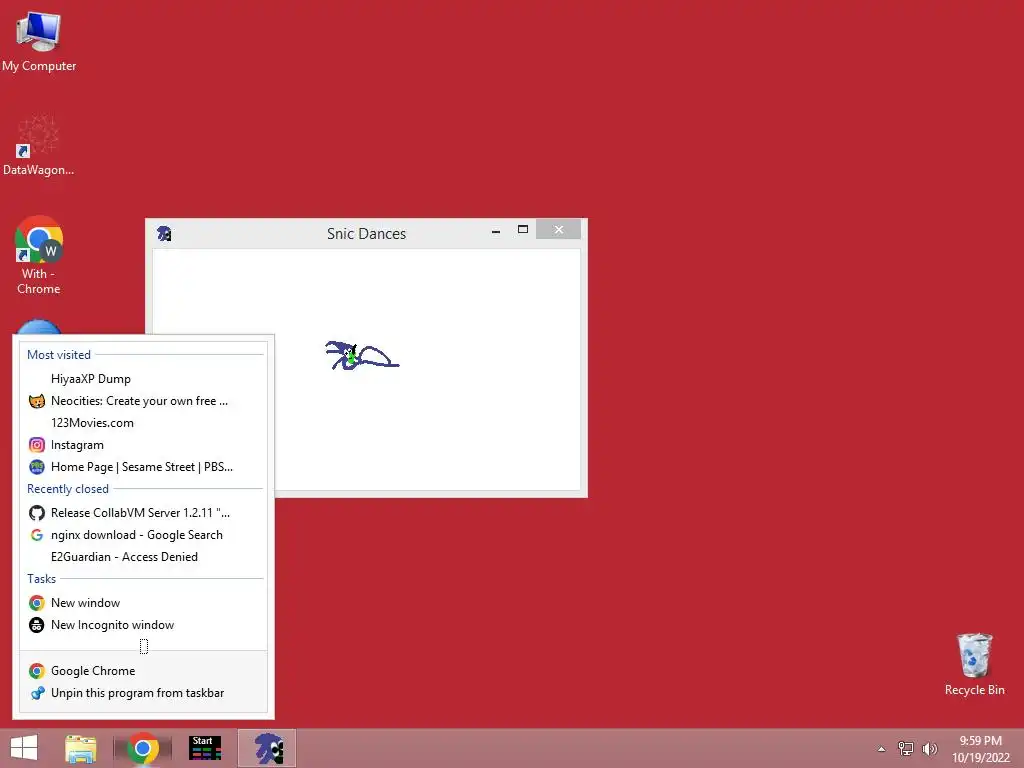Maximize the Snic Dances window
This screenshot has width=1024, height=768.
point(522,230)
